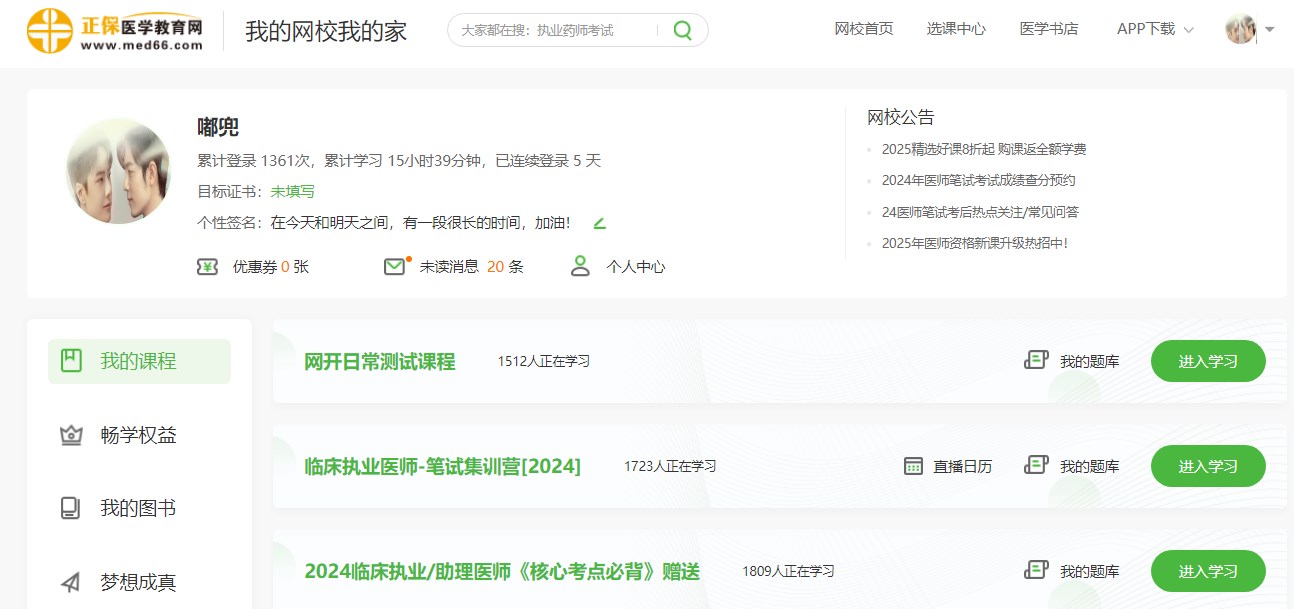Open the coupon ticket icon
Screen dimensions: 1294x609
pos(207,267)
